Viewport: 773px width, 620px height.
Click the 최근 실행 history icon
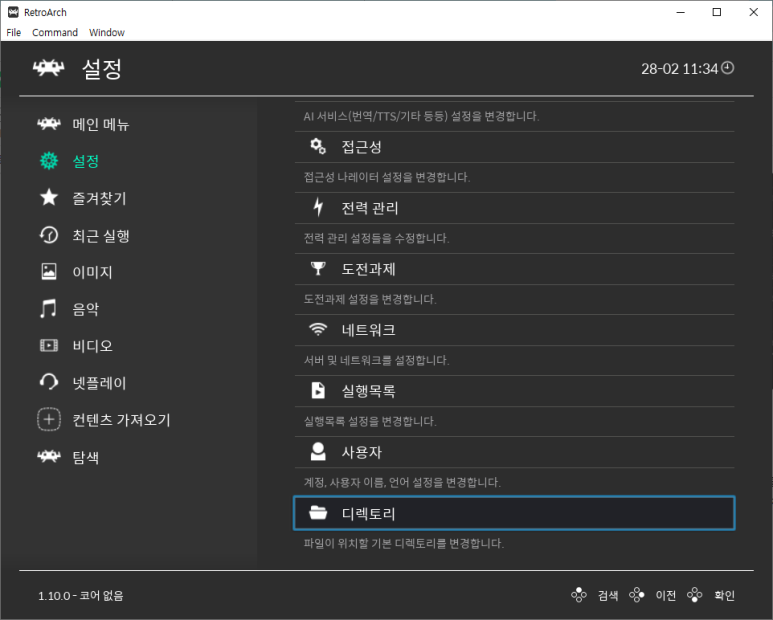click(x=49, y=235)
